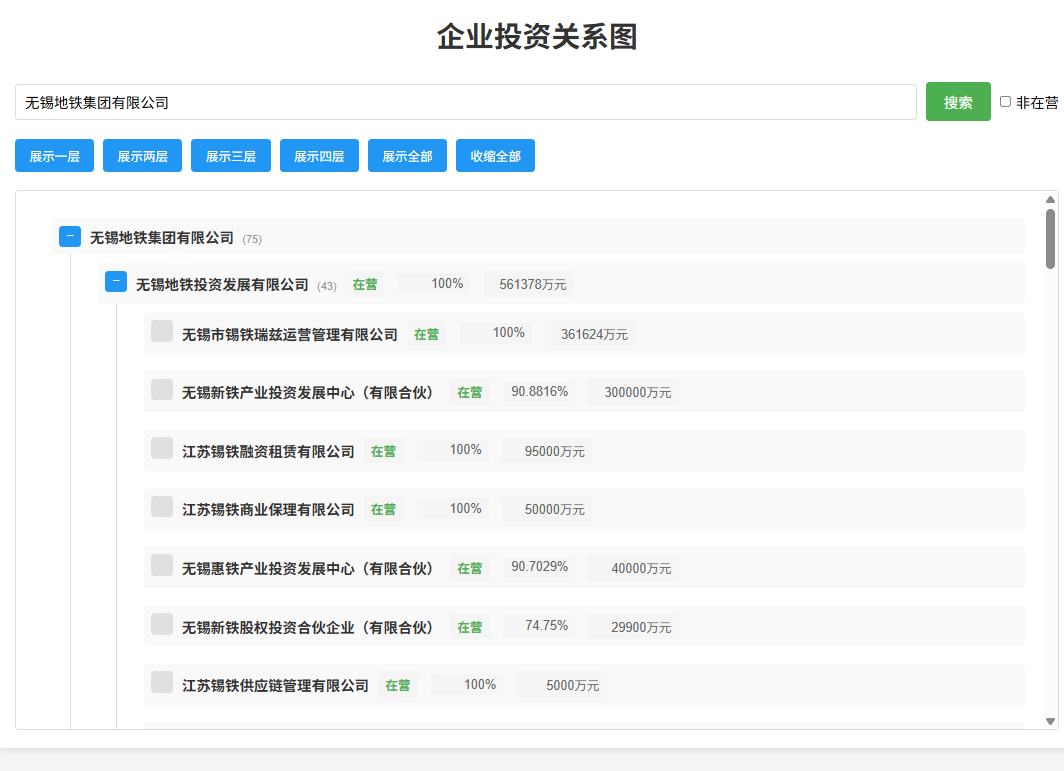
Task: Select 无锡市锡铁瑞兹运营管理有限公司 row name
Action: pyautogui.click(x=290, y=335)
